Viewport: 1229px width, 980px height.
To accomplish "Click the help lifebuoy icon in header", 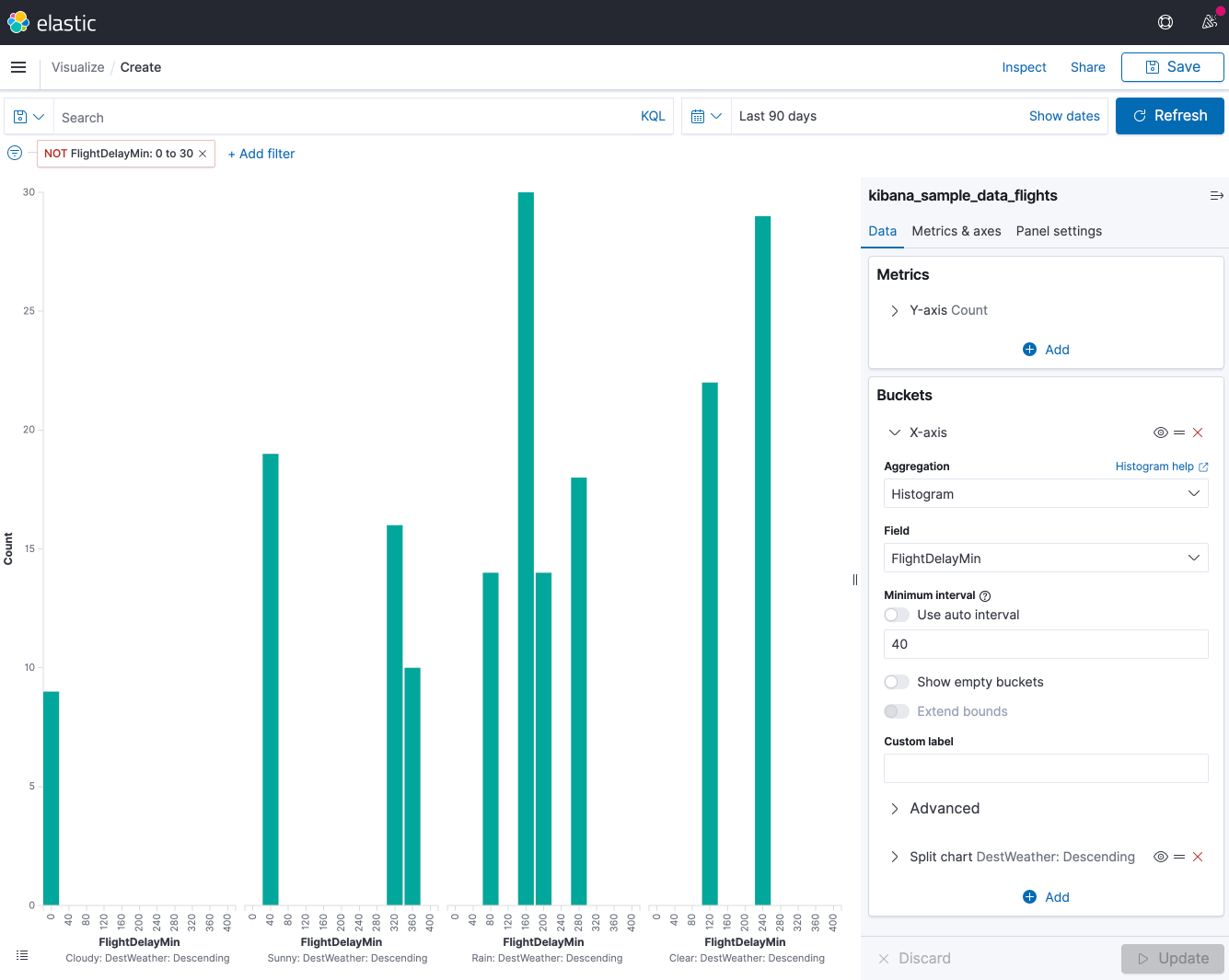I will pos(1165,22).
